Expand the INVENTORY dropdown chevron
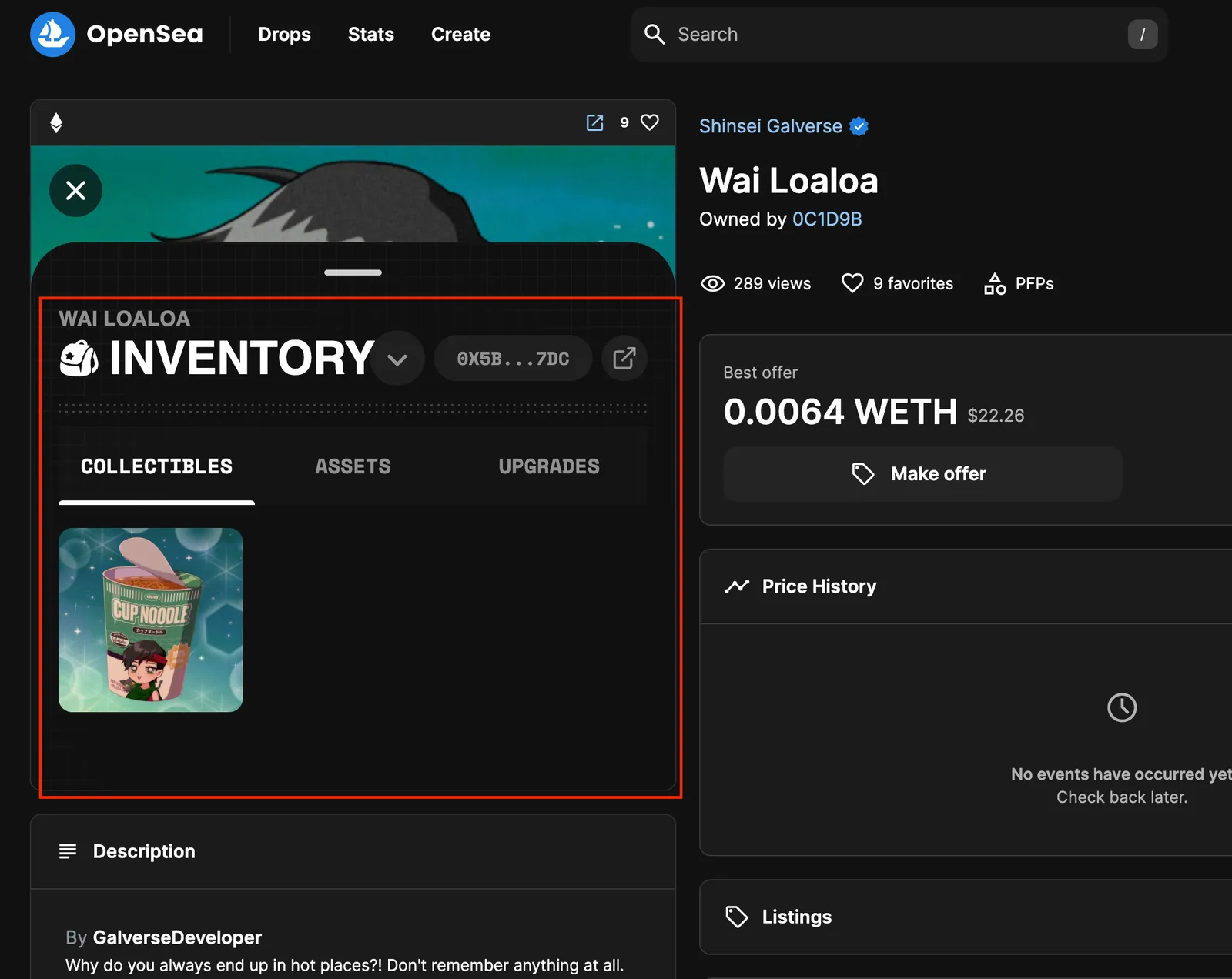Image resolution: width=1232 pixels, height=979 pixels. (397, 359)
